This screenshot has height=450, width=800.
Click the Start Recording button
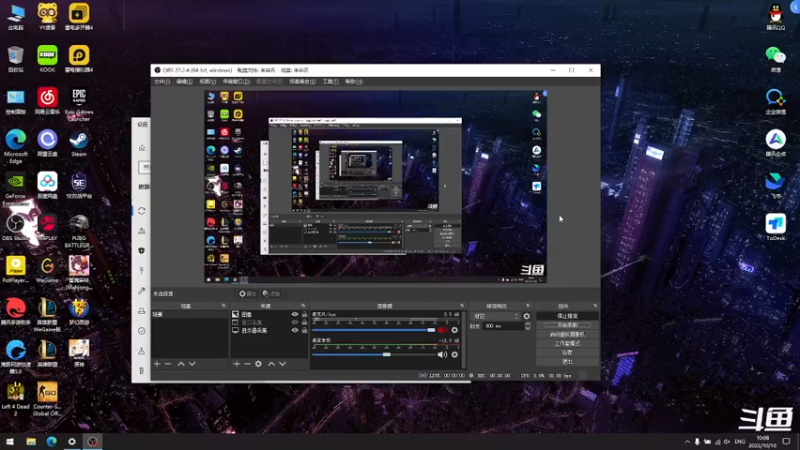pyautogui.click(x=567, y=325)
